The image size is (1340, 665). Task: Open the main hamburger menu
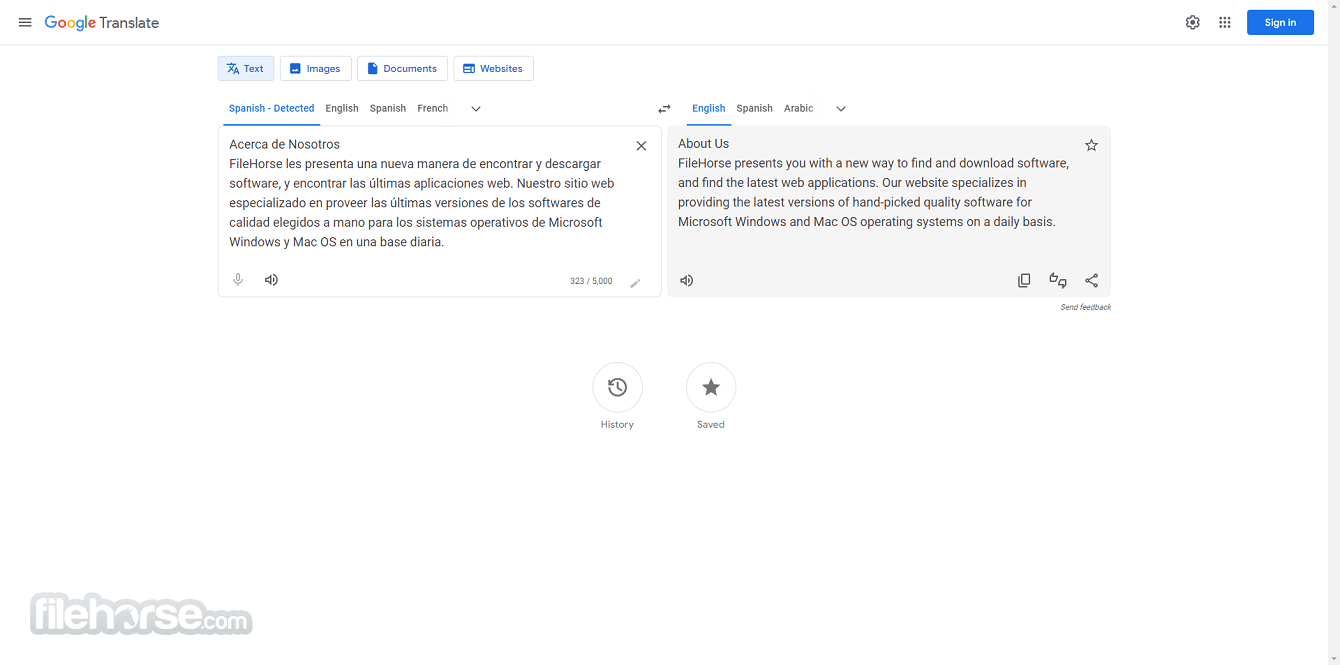click(25, 23)
